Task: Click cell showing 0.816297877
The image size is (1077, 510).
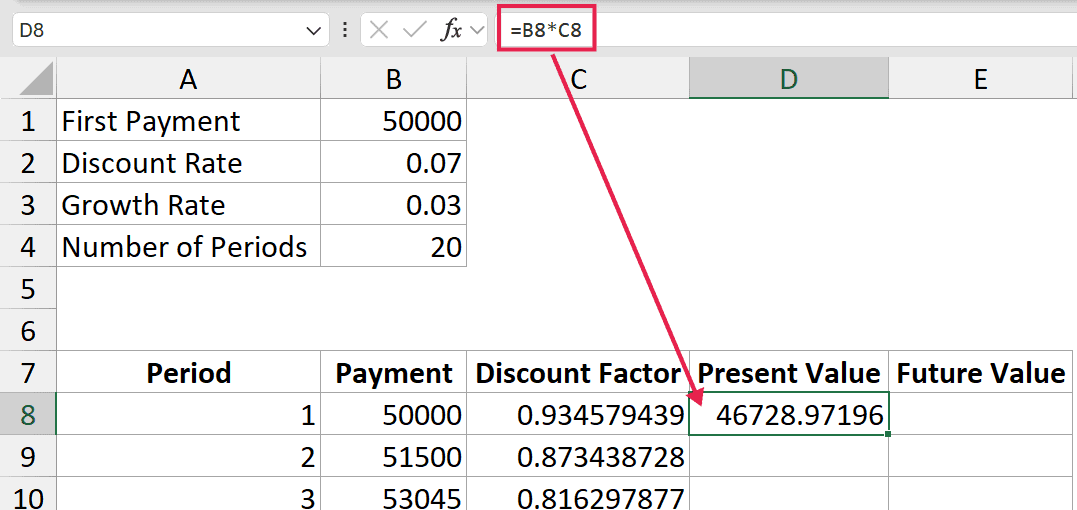Action: (578, 495)
